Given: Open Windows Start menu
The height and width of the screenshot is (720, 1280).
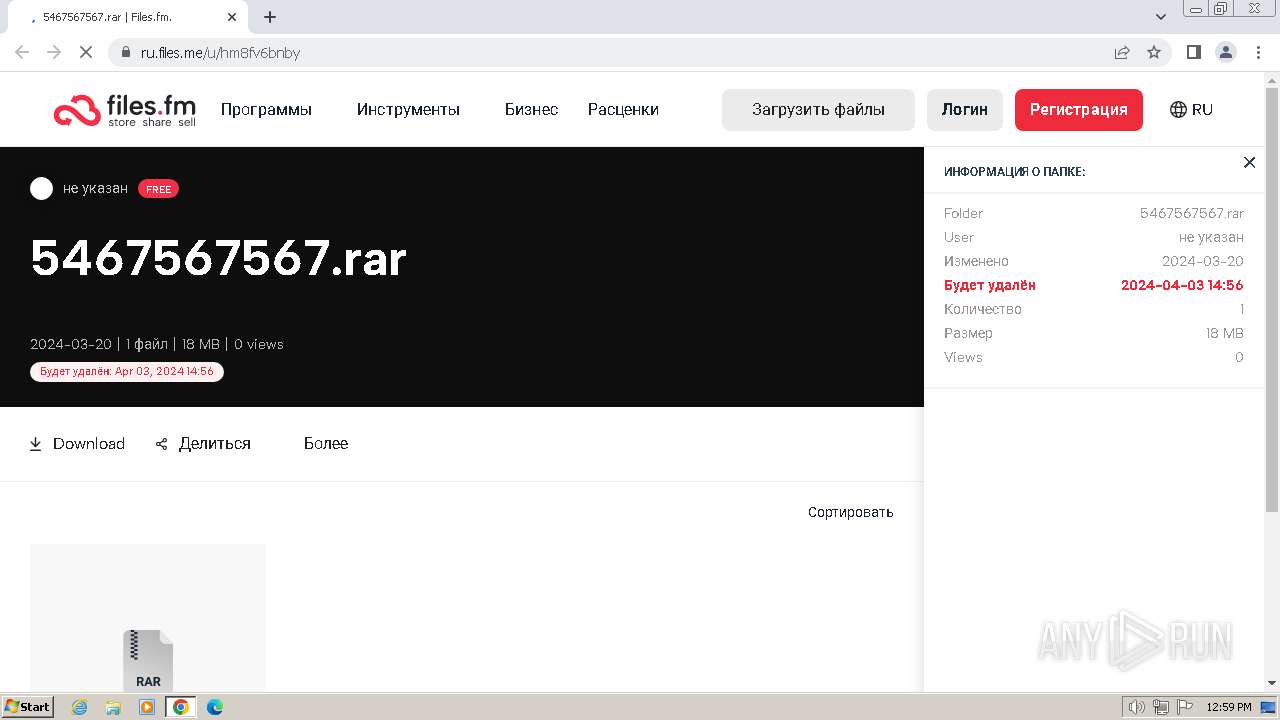Looking at the screenshot, I should click(x=28, y=707).
